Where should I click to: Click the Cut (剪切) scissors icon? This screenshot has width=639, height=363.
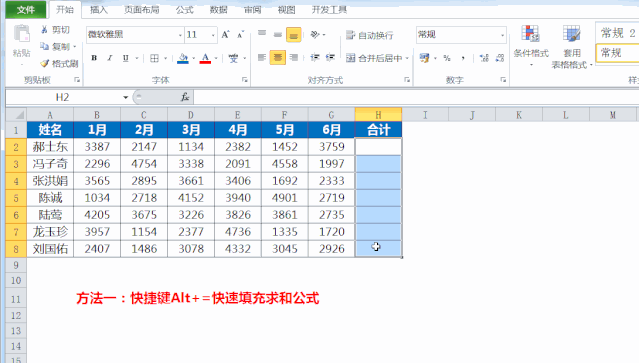(44, 30)
